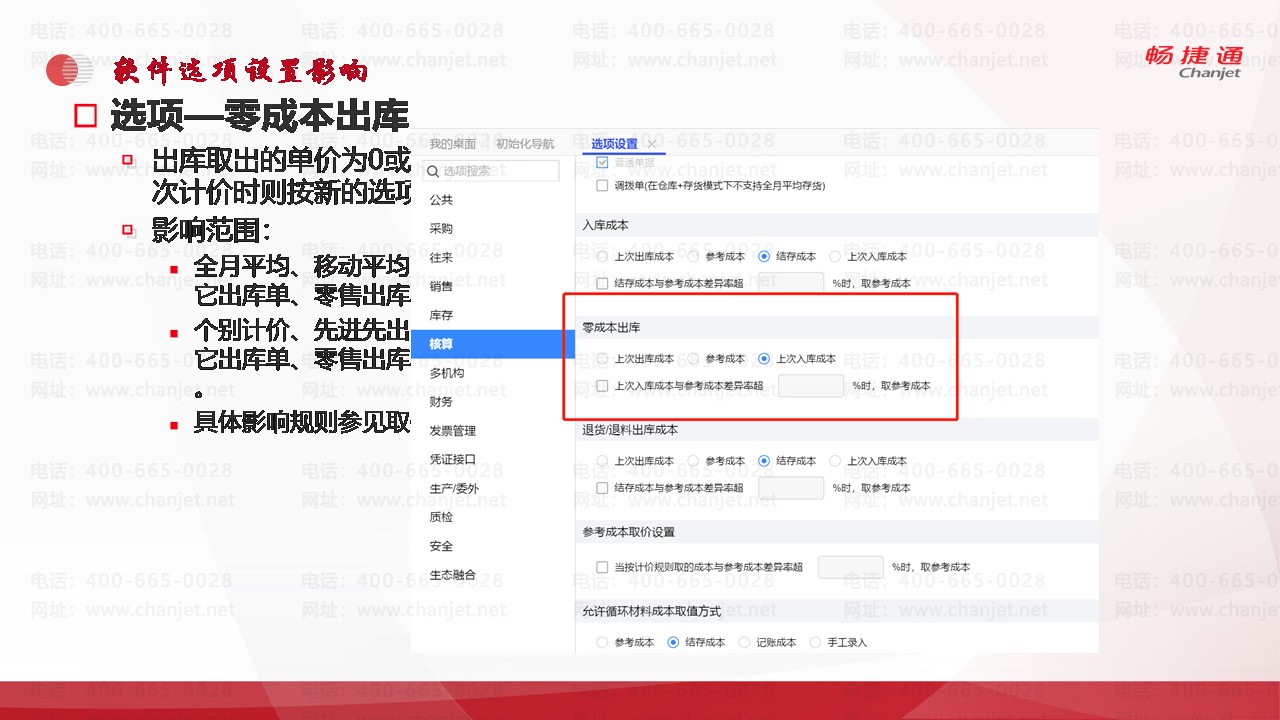Choose 上次出库成本 under 退货/退料出库成本
Viewport: 1280px width, 720px height.
(602, 461)
